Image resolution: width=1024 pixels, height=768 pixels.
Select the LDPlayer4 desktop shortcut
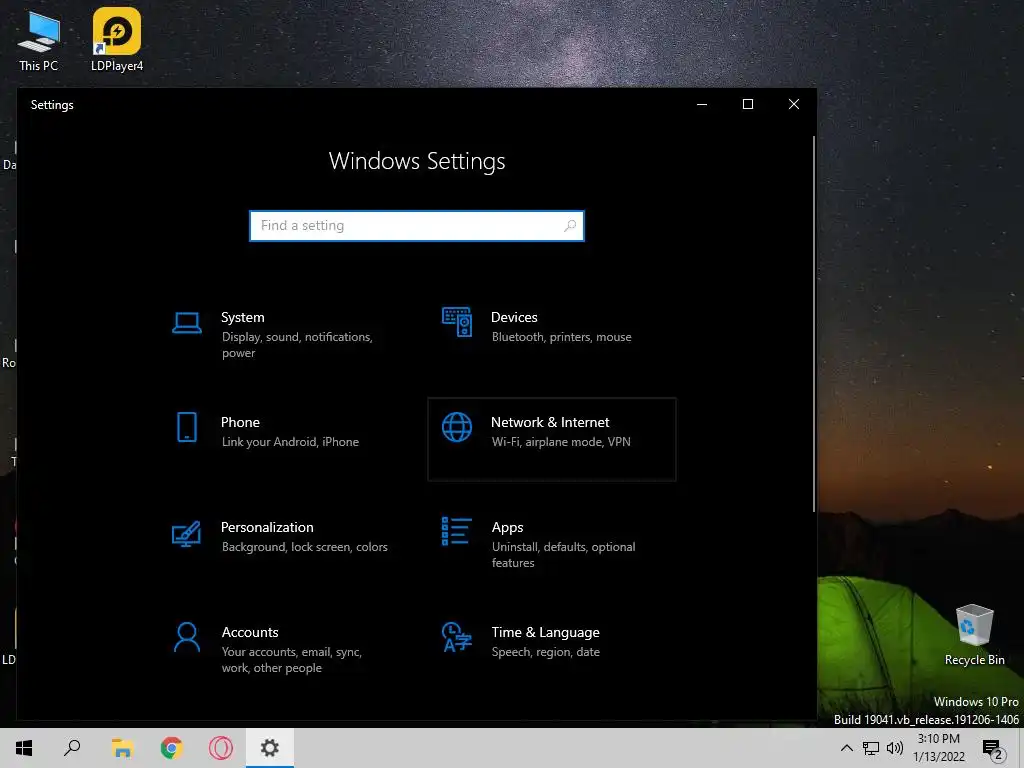pyautogui.click(x=117, y=39)
